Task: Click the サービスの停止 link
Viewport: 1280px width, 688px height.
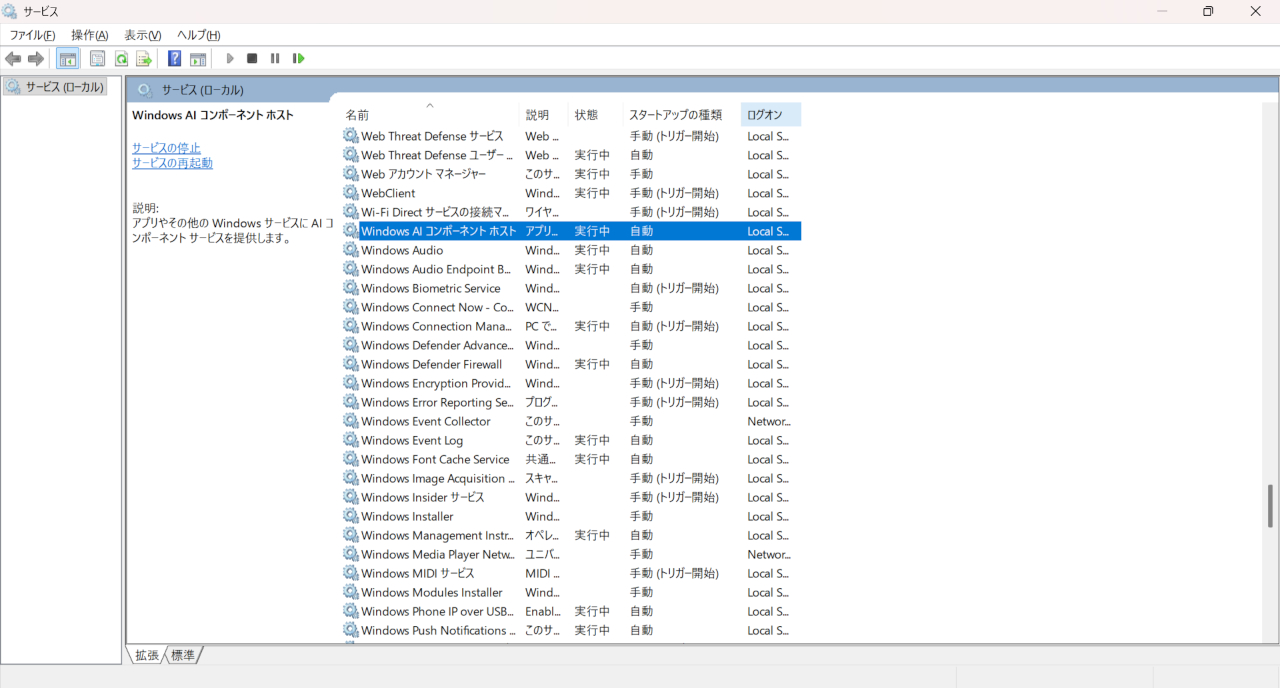Action: pyautogui.click(x=166, y=148)
